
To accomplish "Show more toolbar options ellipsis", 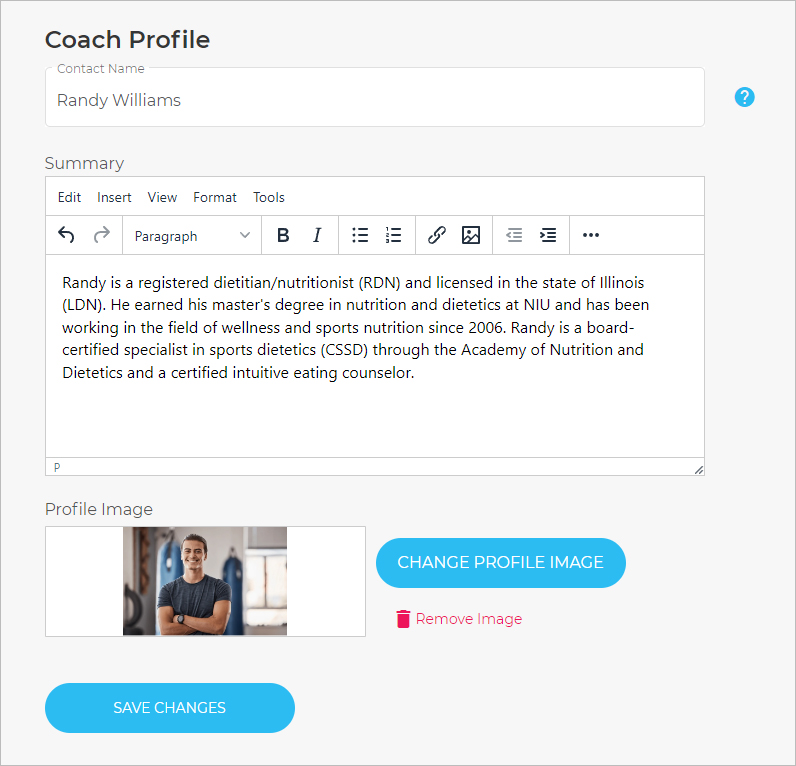I will [591, 235].
